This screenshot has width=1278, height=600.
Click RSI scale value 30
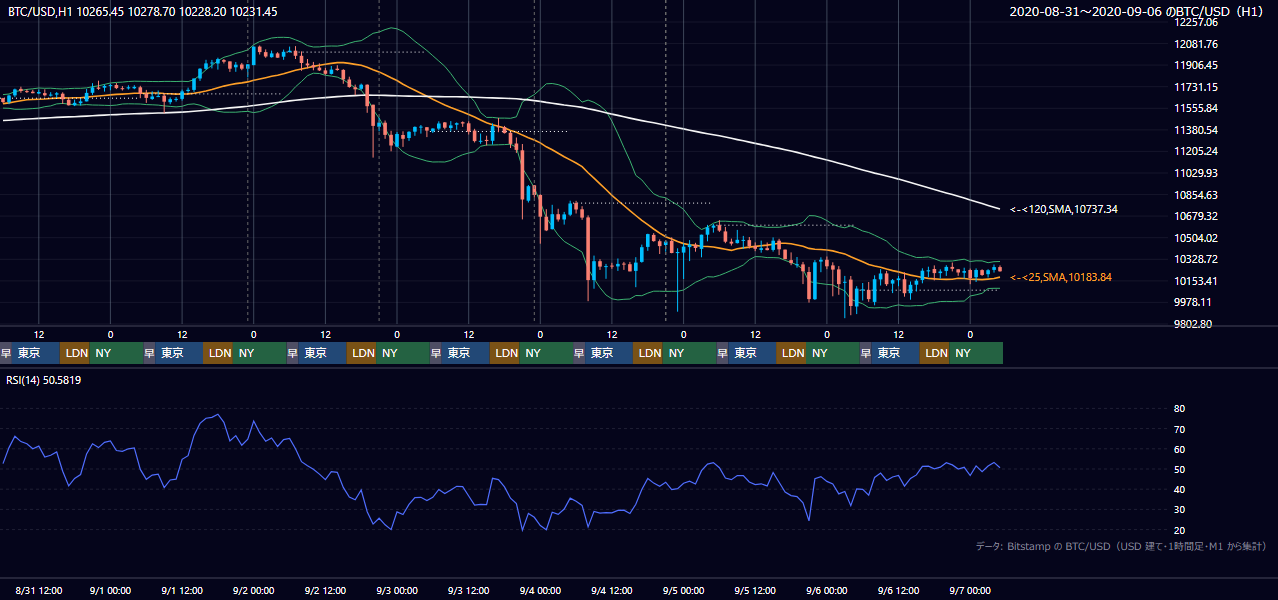1180,509
